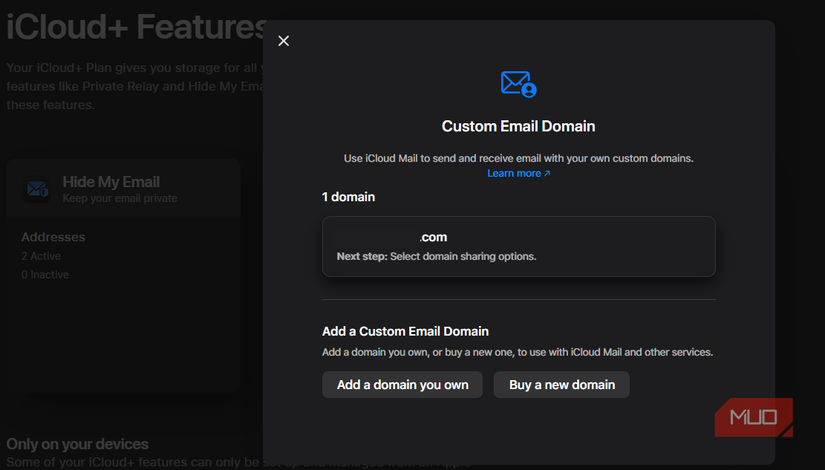
Task: Click Add a domain you own
Action: click(403, 385)
